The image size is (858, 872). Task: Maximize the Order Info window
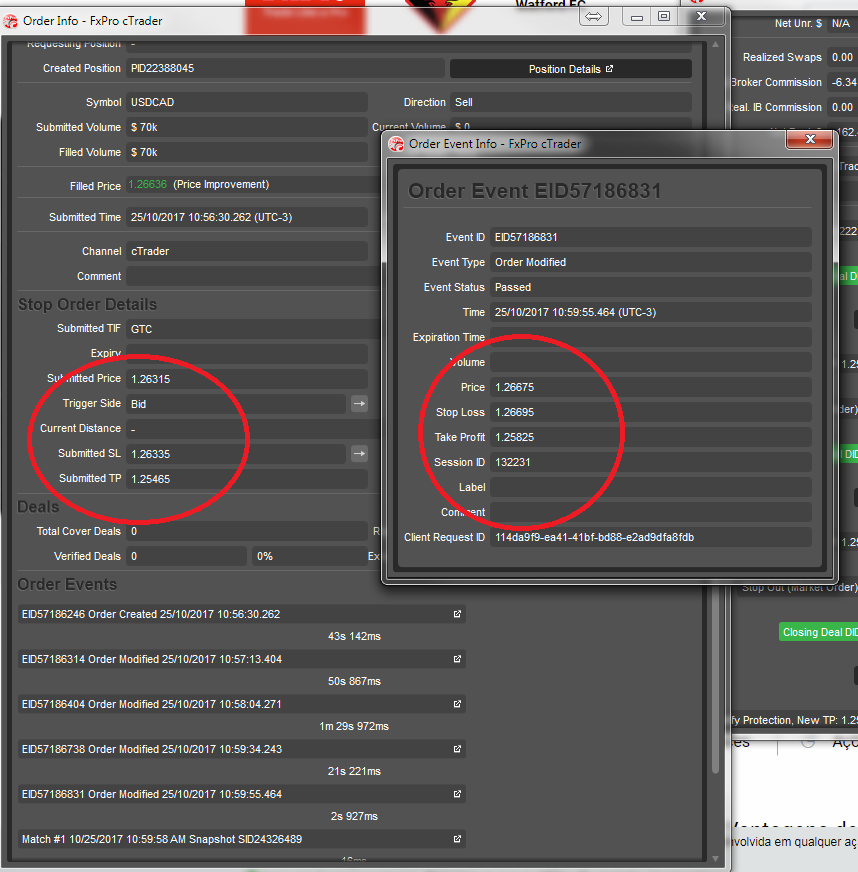[x=664, y=17]
